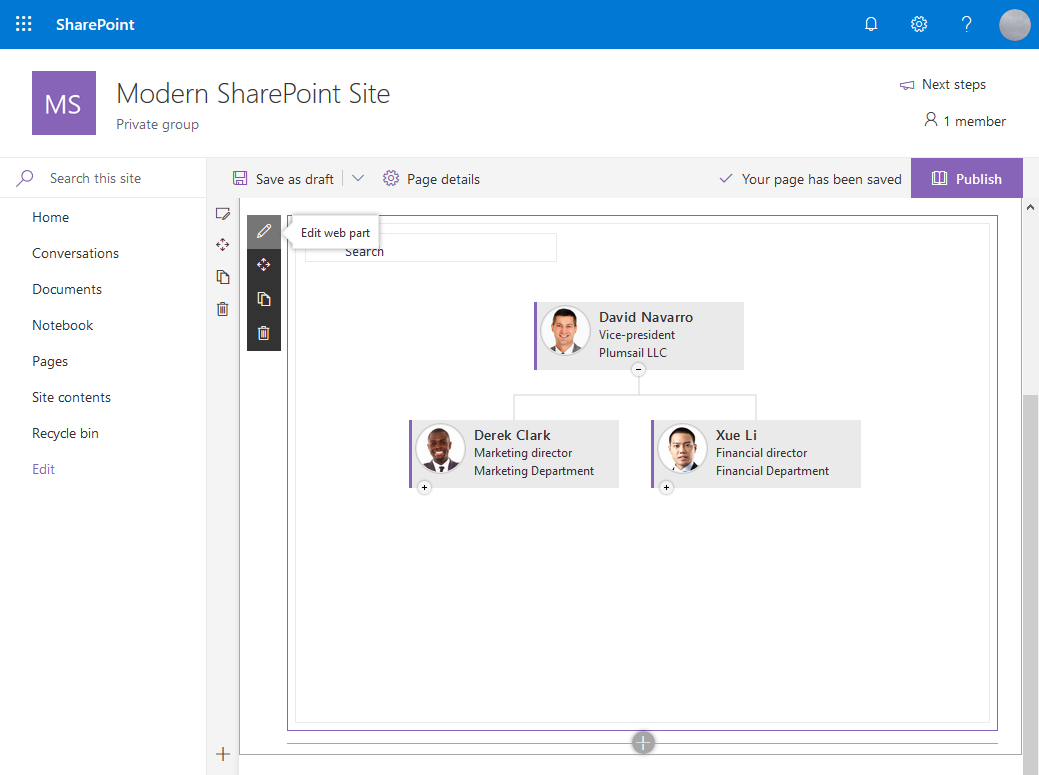This screenshot has height=775, width=1039.
Task: Select the duplicate section icon
Action: (x=222, y=277)
